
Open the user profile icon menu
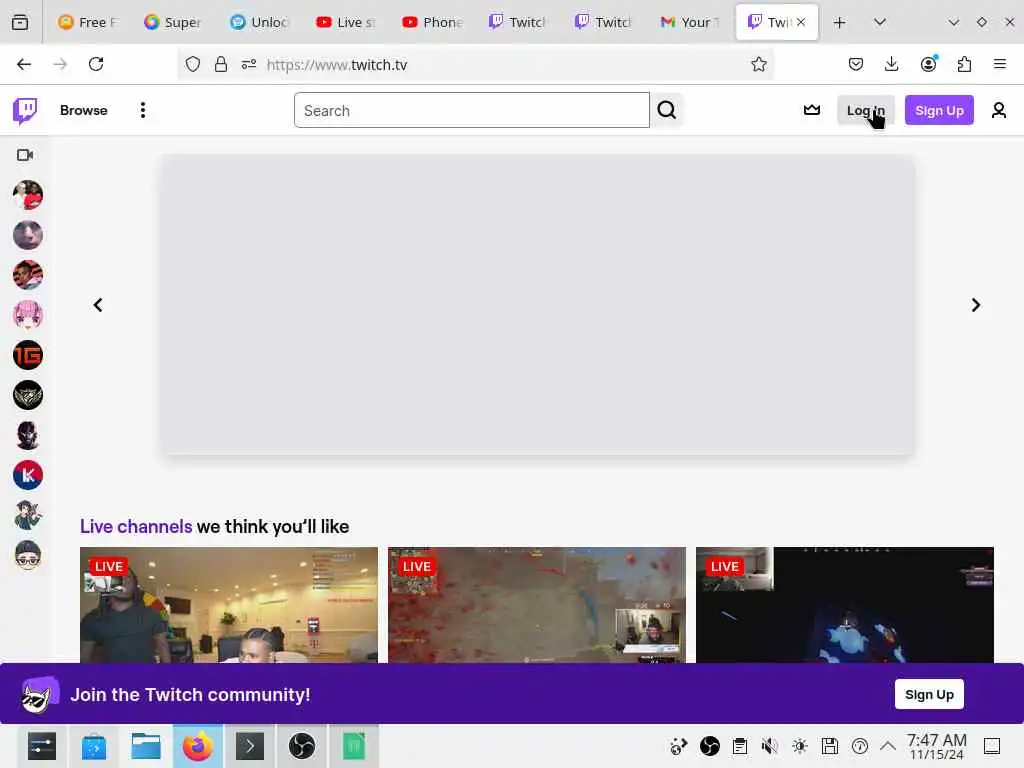point(999,110)
